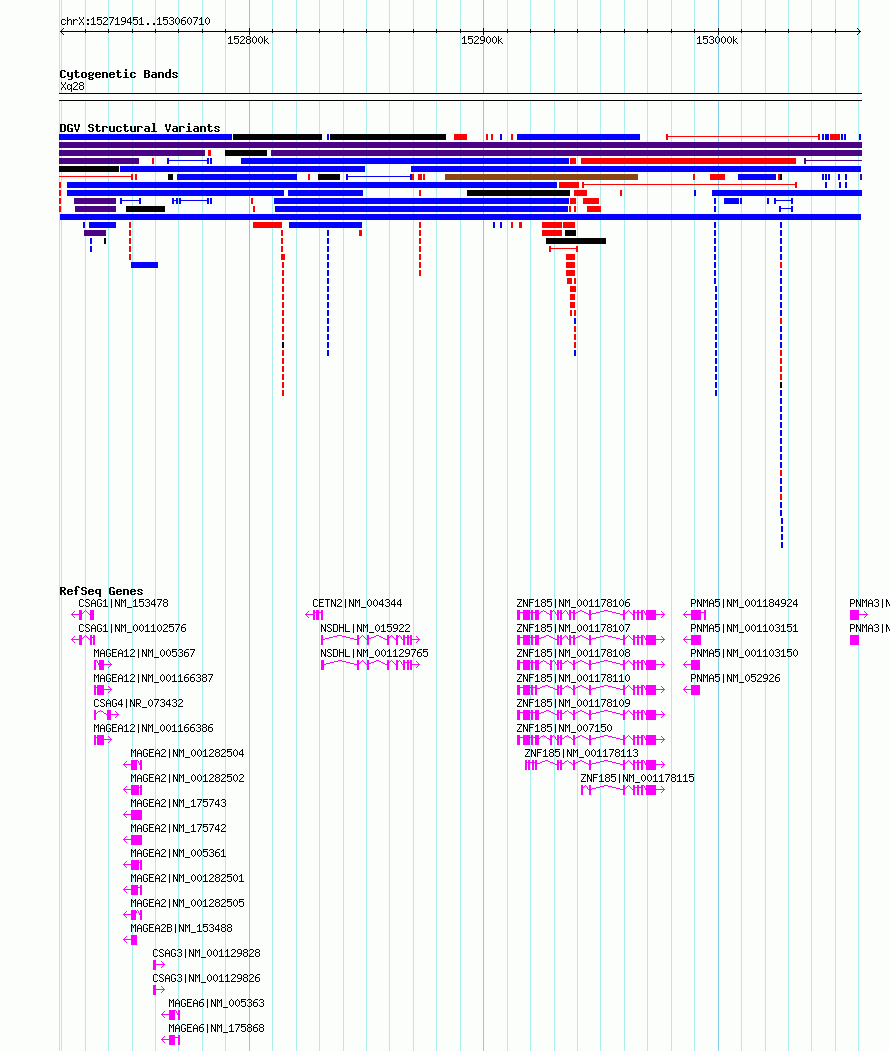Open the NSDHL|NM_015922 gene label
The width and height of the screenshot is (890, 1051).
(365, 628)
